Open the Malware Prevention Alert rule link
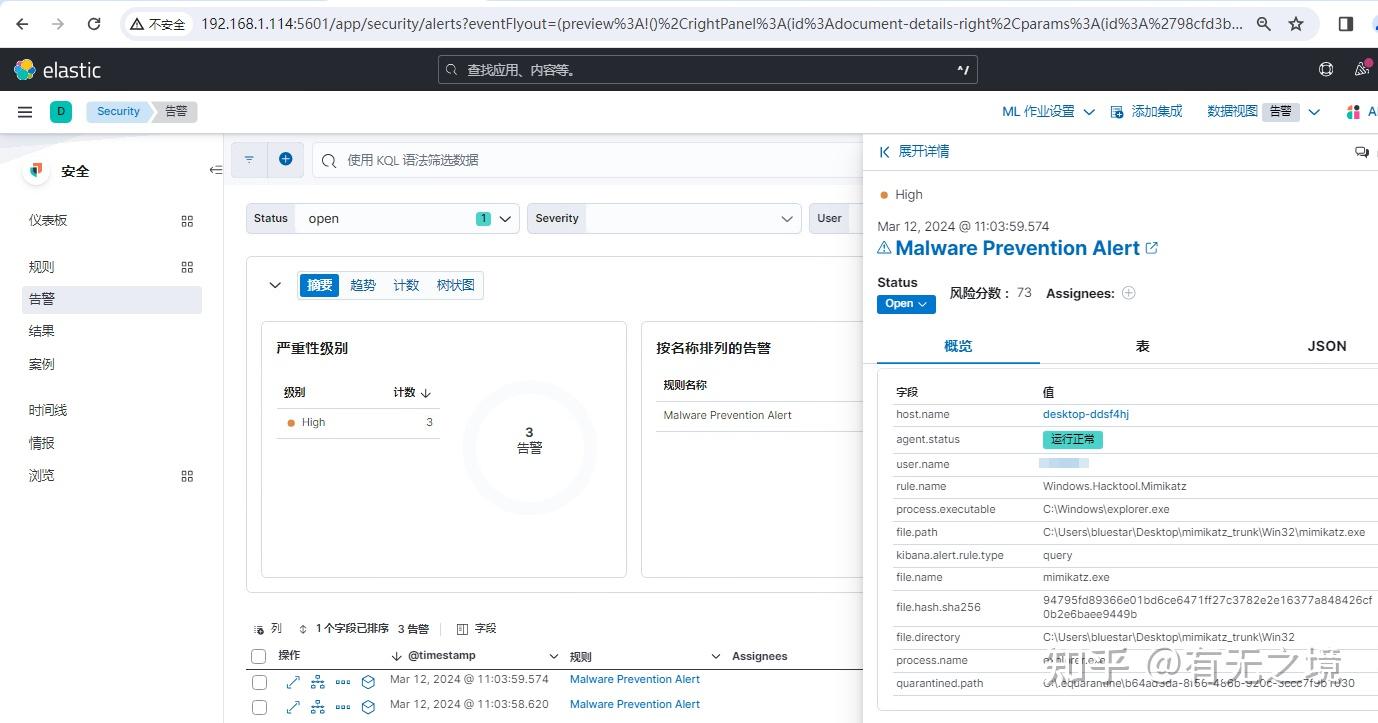Screen dimensions: 1378x723 coord(1017,248)
